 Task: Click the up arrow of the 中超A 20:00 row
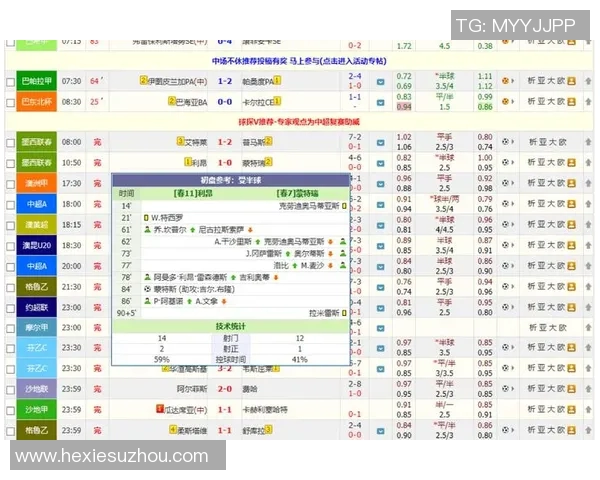pos(588,266)
